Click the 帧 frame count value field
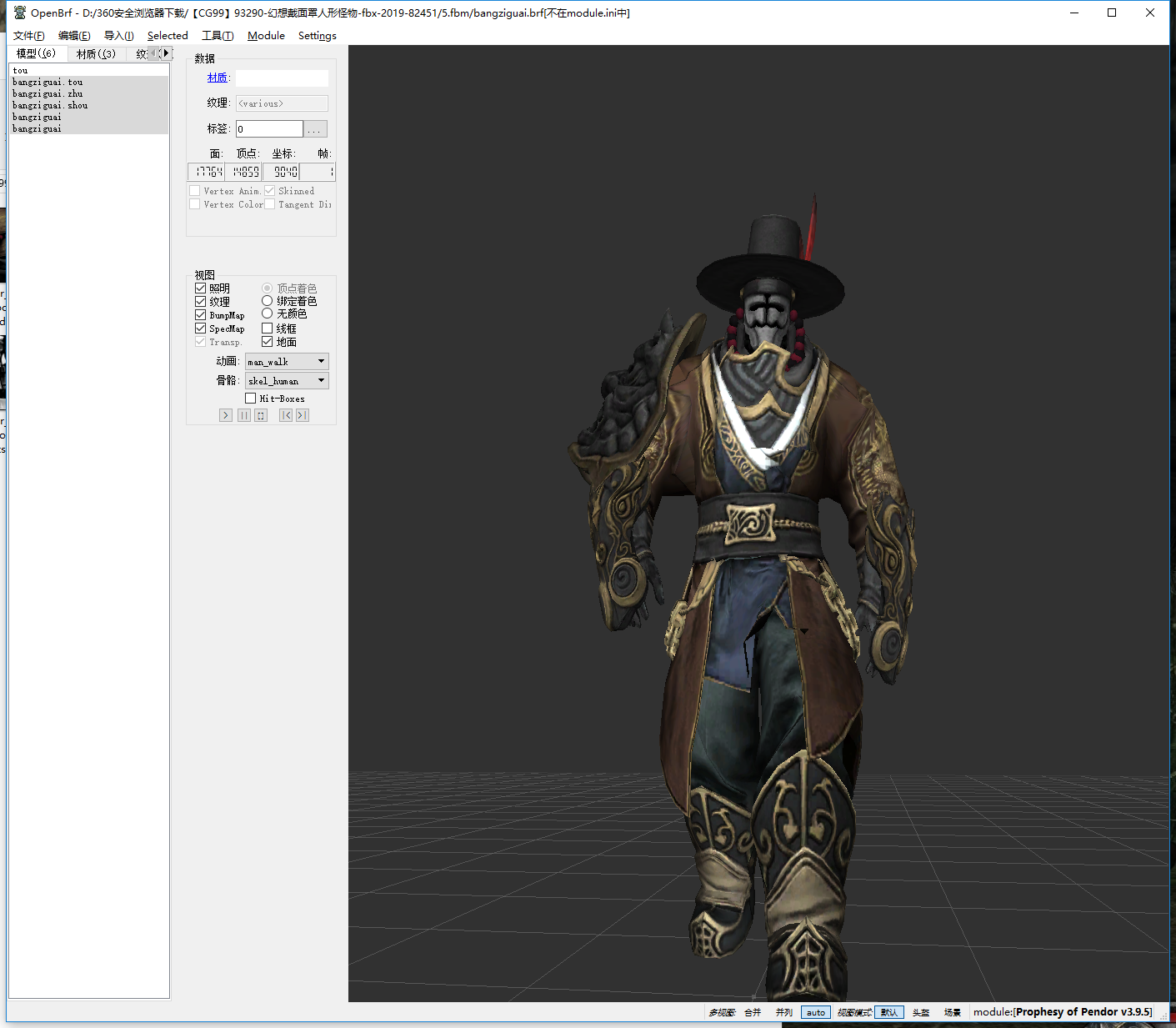Screen dimensions: 1176x1028 (318, 172)
